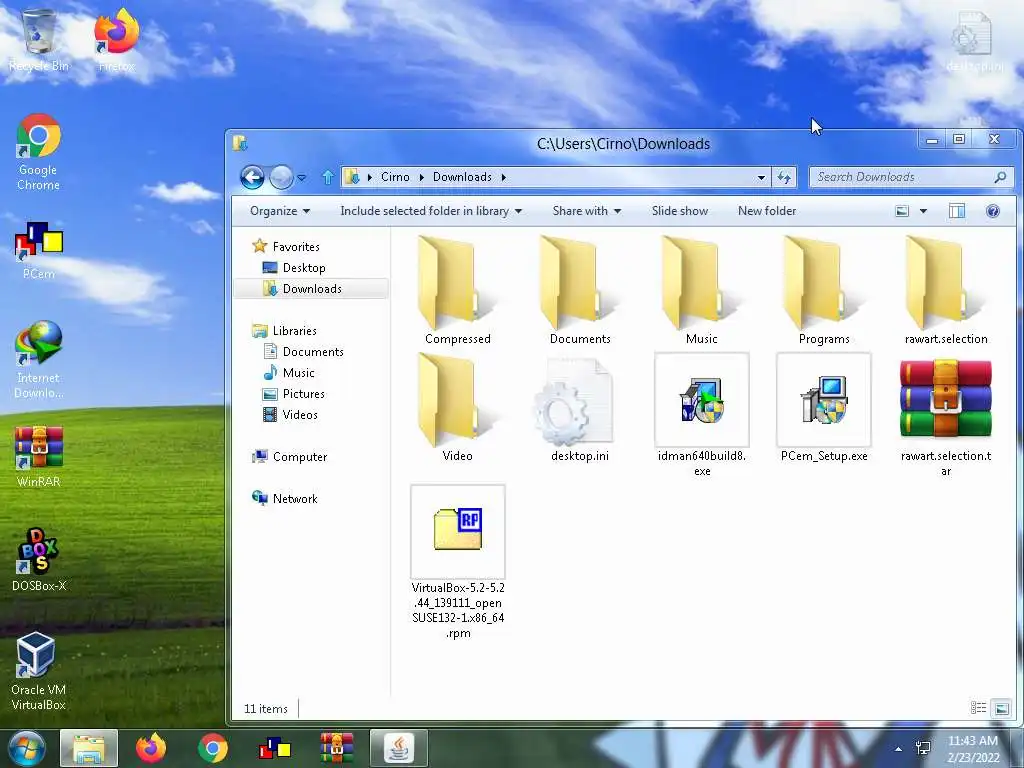Image resolution: width=1024 pixels, height=768 pixels.
Task: Open the view options dropdown arrow
Action: click(x=923, y=211)
